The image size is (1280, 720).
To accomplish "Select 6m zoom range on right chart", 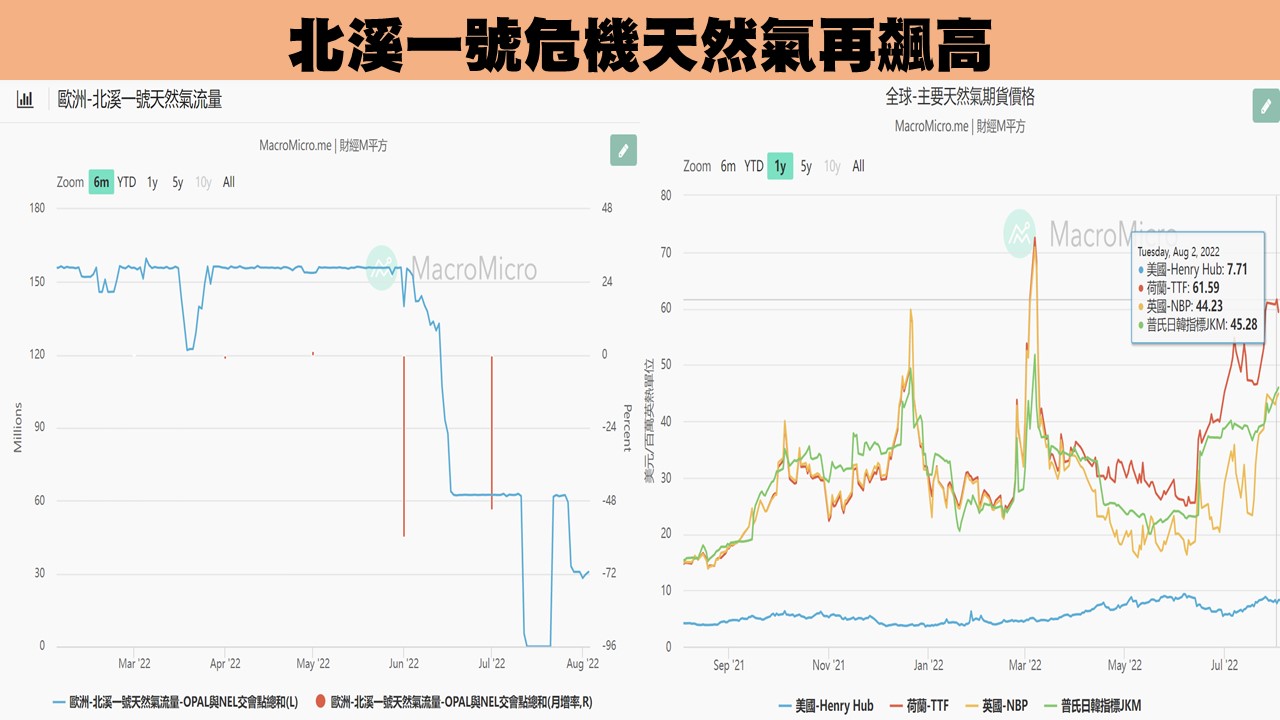I will [728, 166].
